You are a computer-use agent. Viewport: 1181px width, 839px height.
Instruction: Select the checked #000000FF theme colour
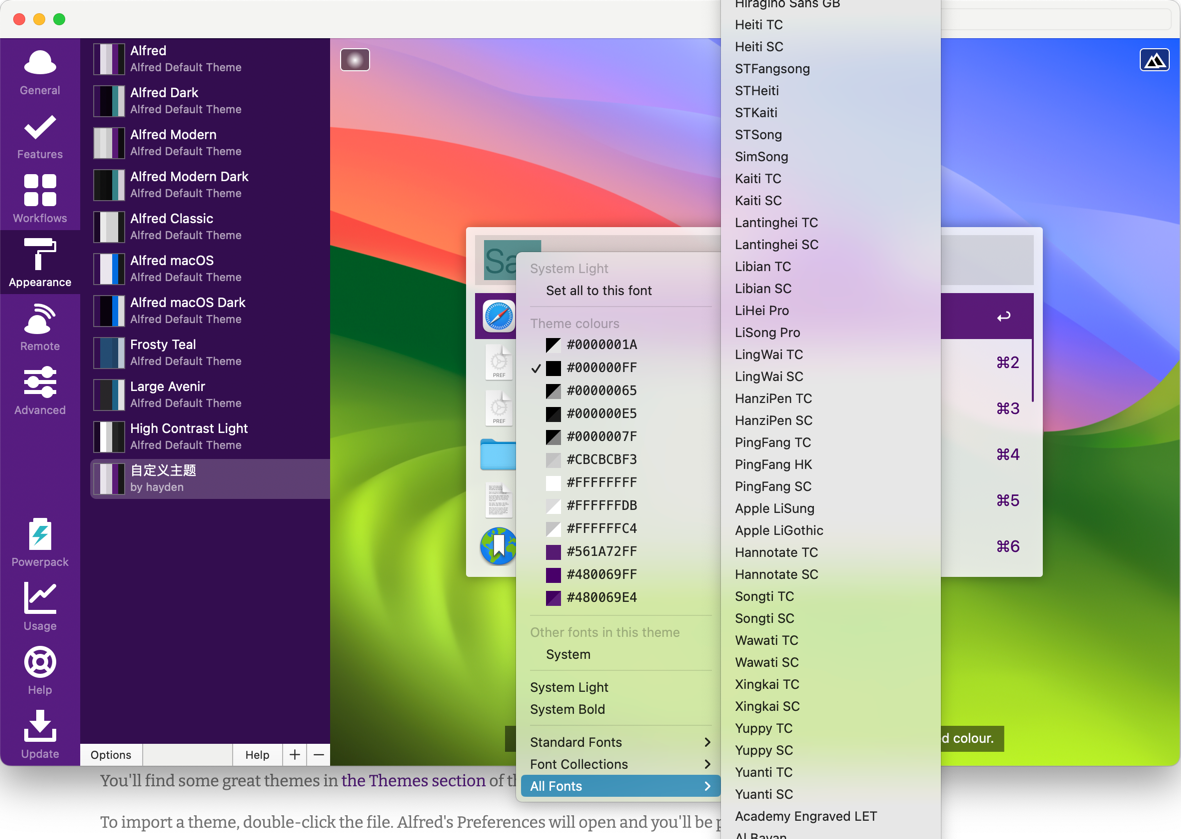click(601, 368)
